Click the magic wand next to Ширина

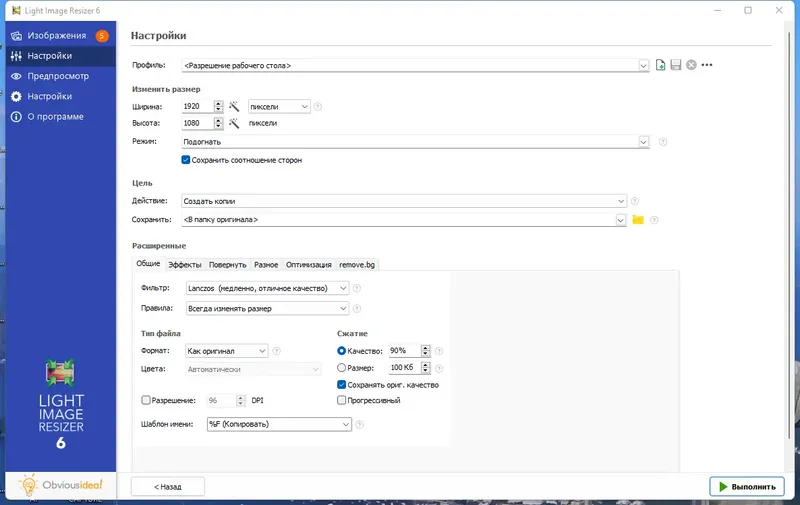click(234, 106)
